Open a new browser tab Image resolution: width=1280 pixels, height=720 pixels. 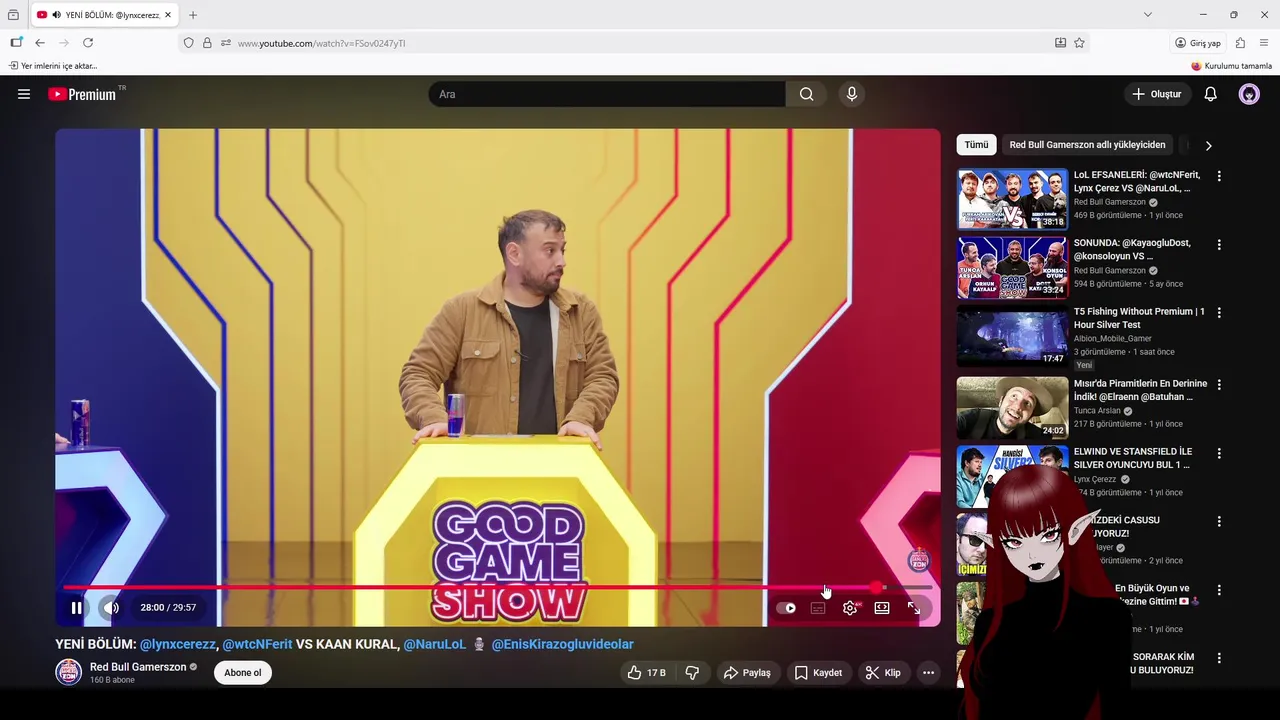[x=193, y=15]
